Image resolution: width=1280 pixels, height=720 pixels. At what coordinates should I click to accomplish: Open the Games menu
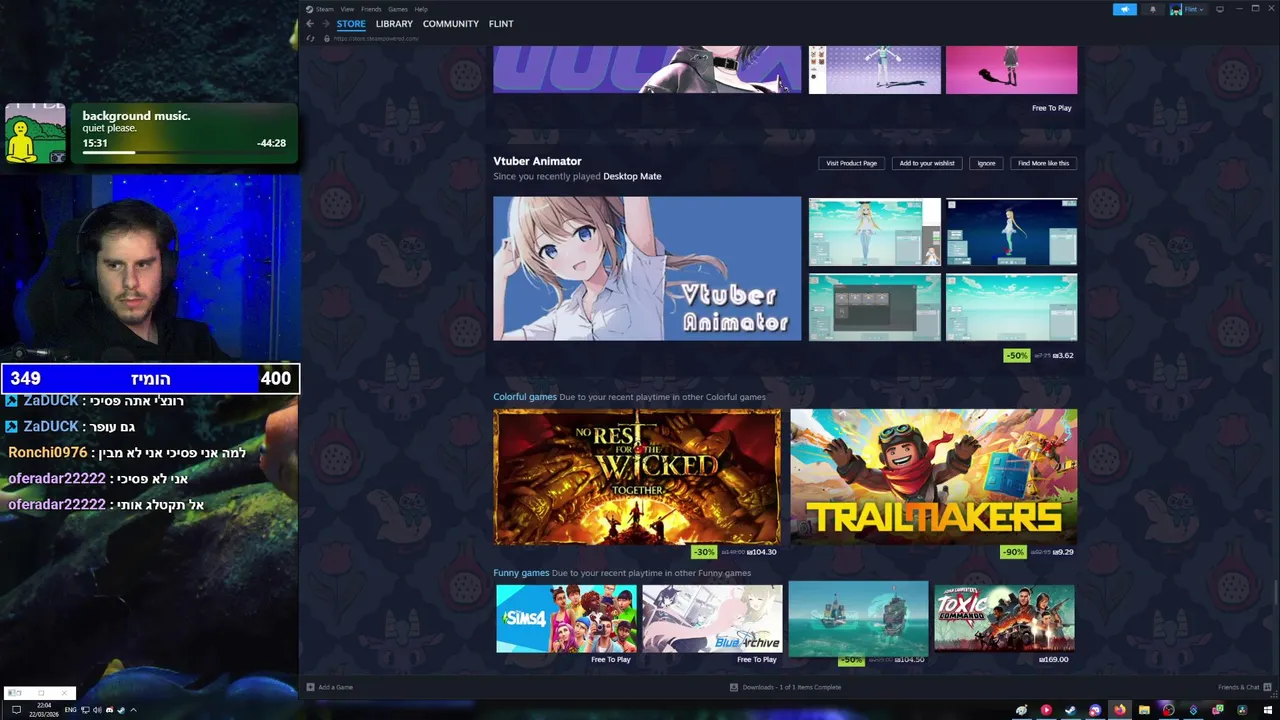click(x=398, y=9)
